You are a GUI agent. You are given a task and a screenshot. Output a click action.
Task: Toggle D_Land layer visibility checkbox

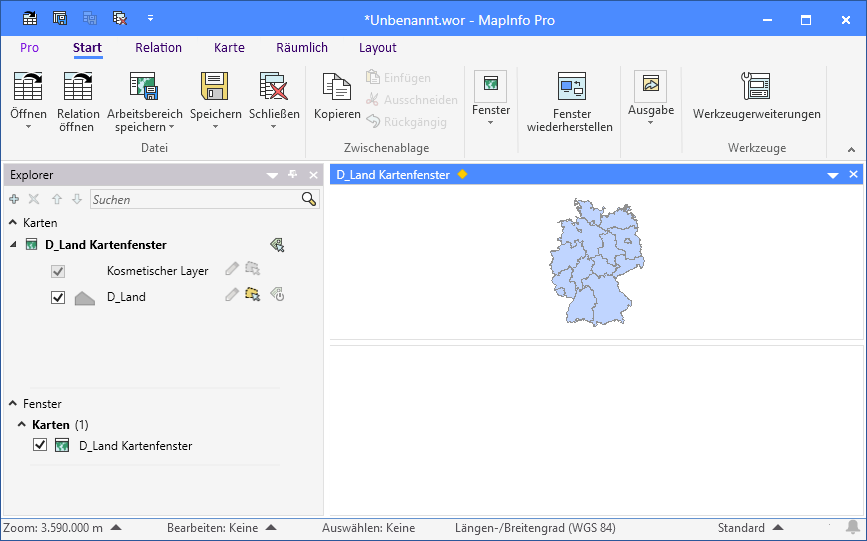58,298
